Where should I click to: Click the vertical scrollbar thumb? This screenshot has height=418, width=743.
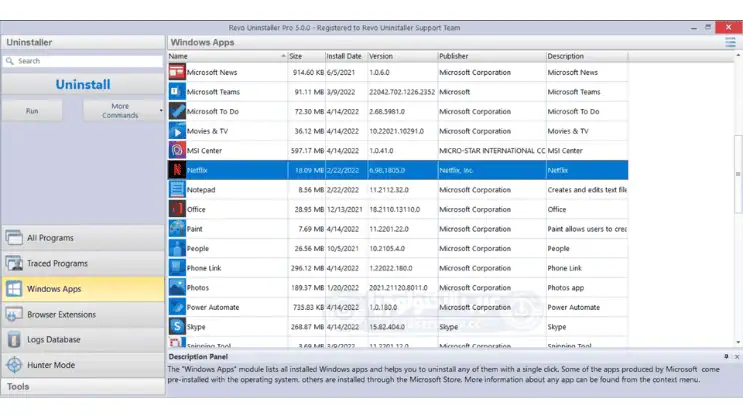pyautogui.click(x=738, y=174)
